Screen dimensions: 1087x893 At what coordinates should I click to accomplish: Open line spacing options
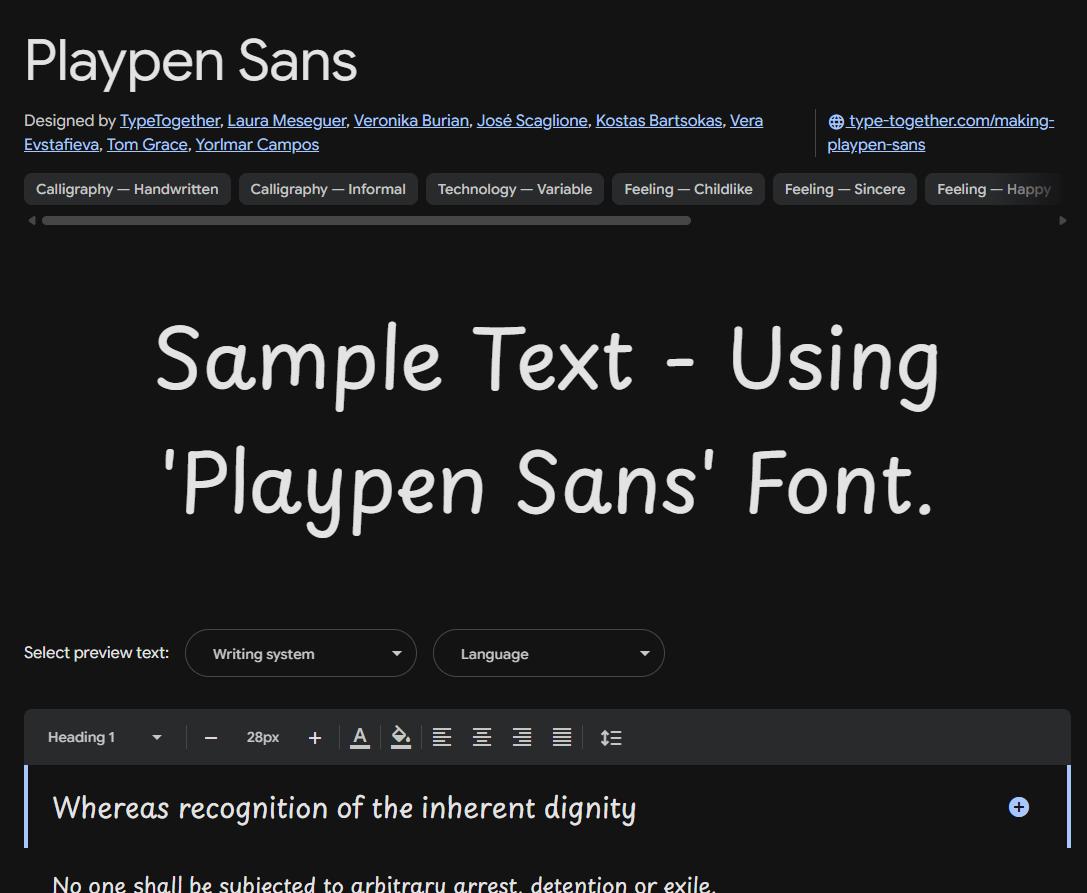[611, 737]
